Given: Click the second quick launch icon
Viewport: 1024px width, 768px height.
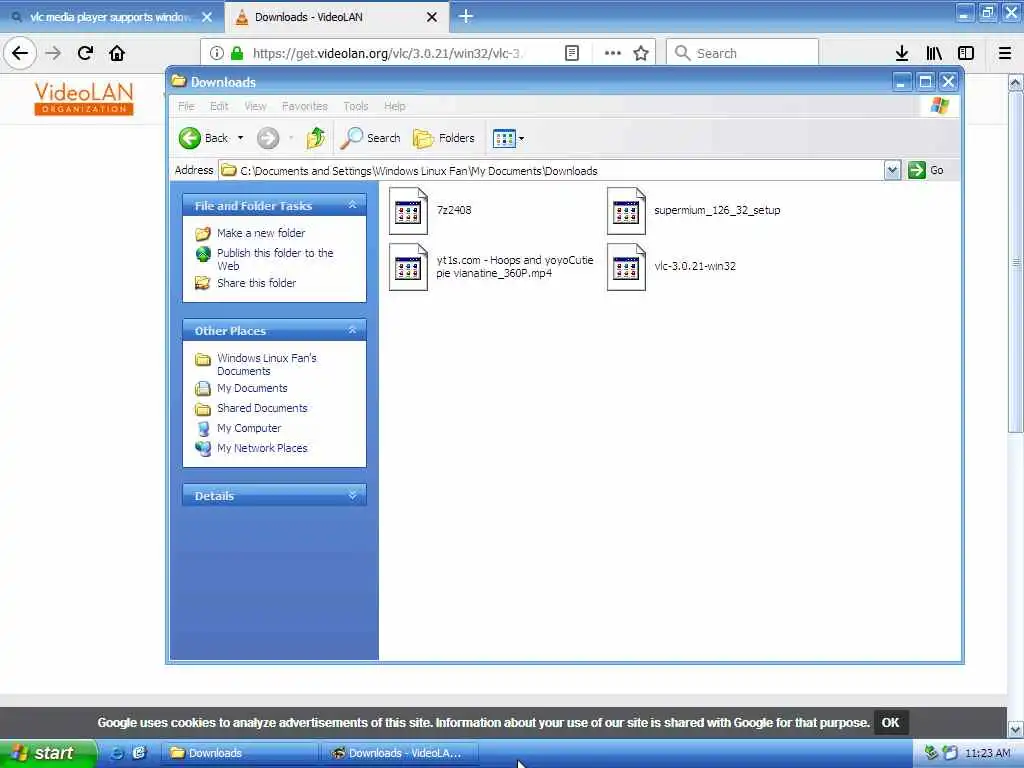Looking at the screenshot, I should click(138, 753).
